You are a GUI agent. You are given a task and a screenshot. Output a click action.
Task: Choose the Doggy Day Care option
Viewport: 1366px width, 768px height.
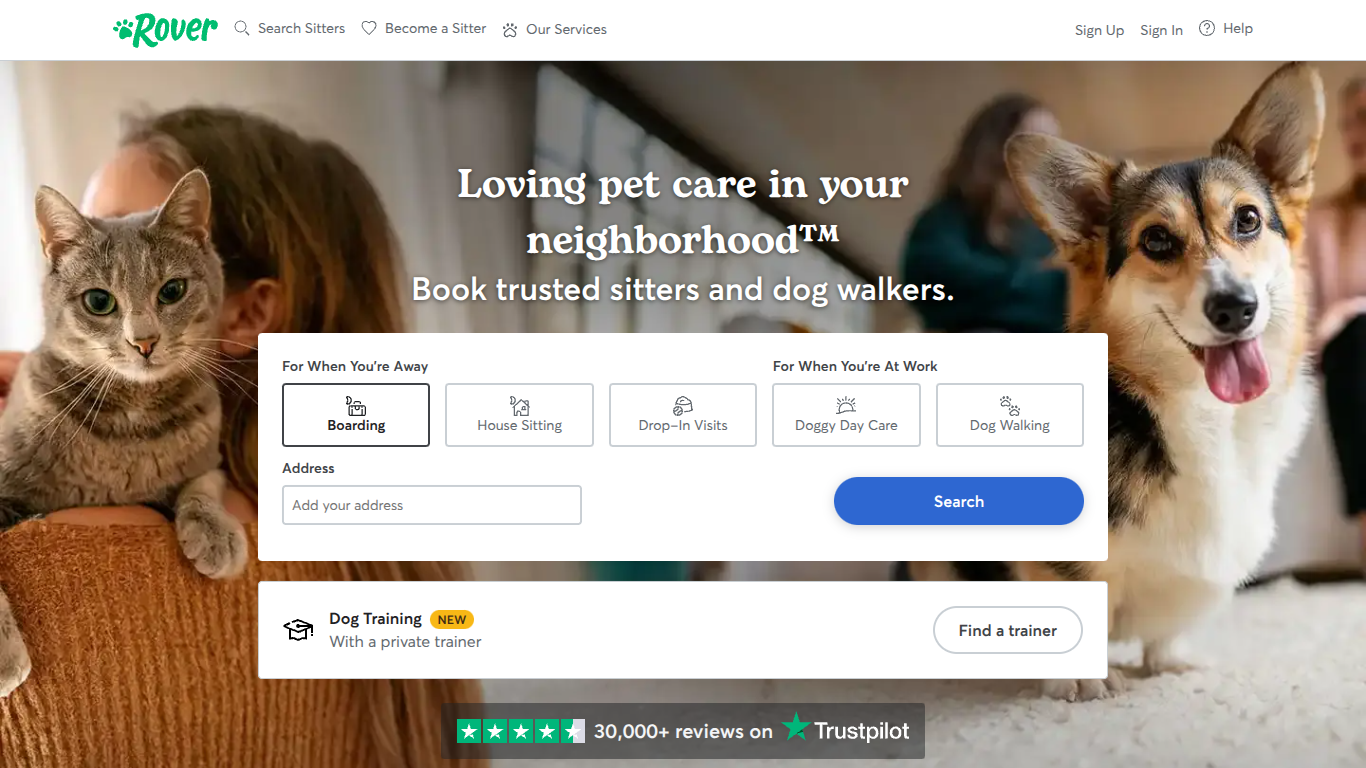pyautogui.click(x=846, y=415)
